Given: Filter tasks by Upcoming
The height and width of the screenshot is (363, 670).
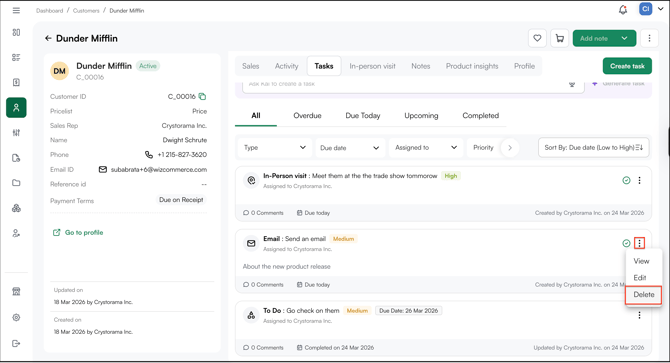Looking at the screenshot, I should 421,116.
